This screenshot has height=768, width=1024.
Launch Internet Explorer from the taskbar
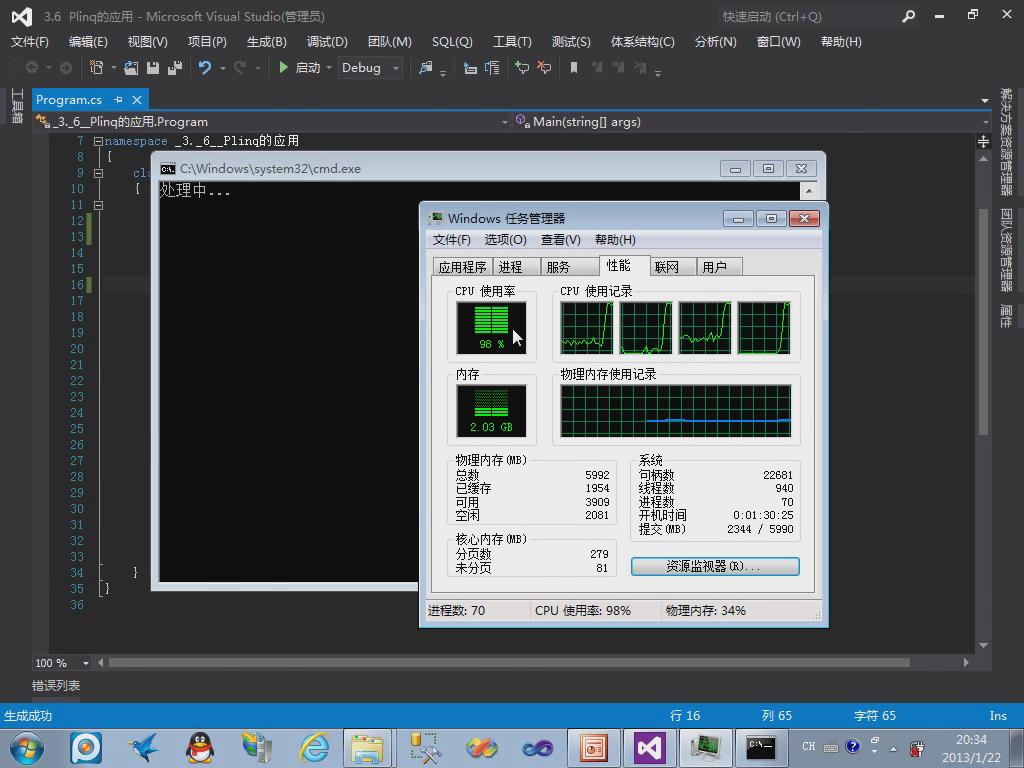point(315,748)
